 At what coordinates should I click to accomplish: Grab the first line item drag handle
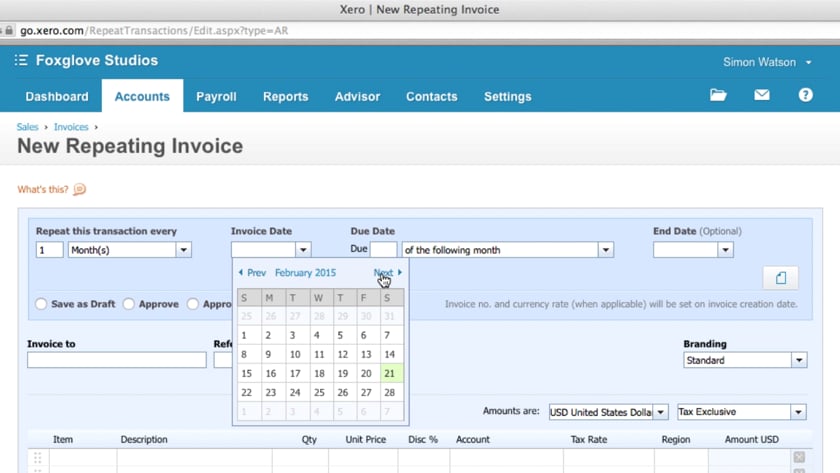click(38, 457)
